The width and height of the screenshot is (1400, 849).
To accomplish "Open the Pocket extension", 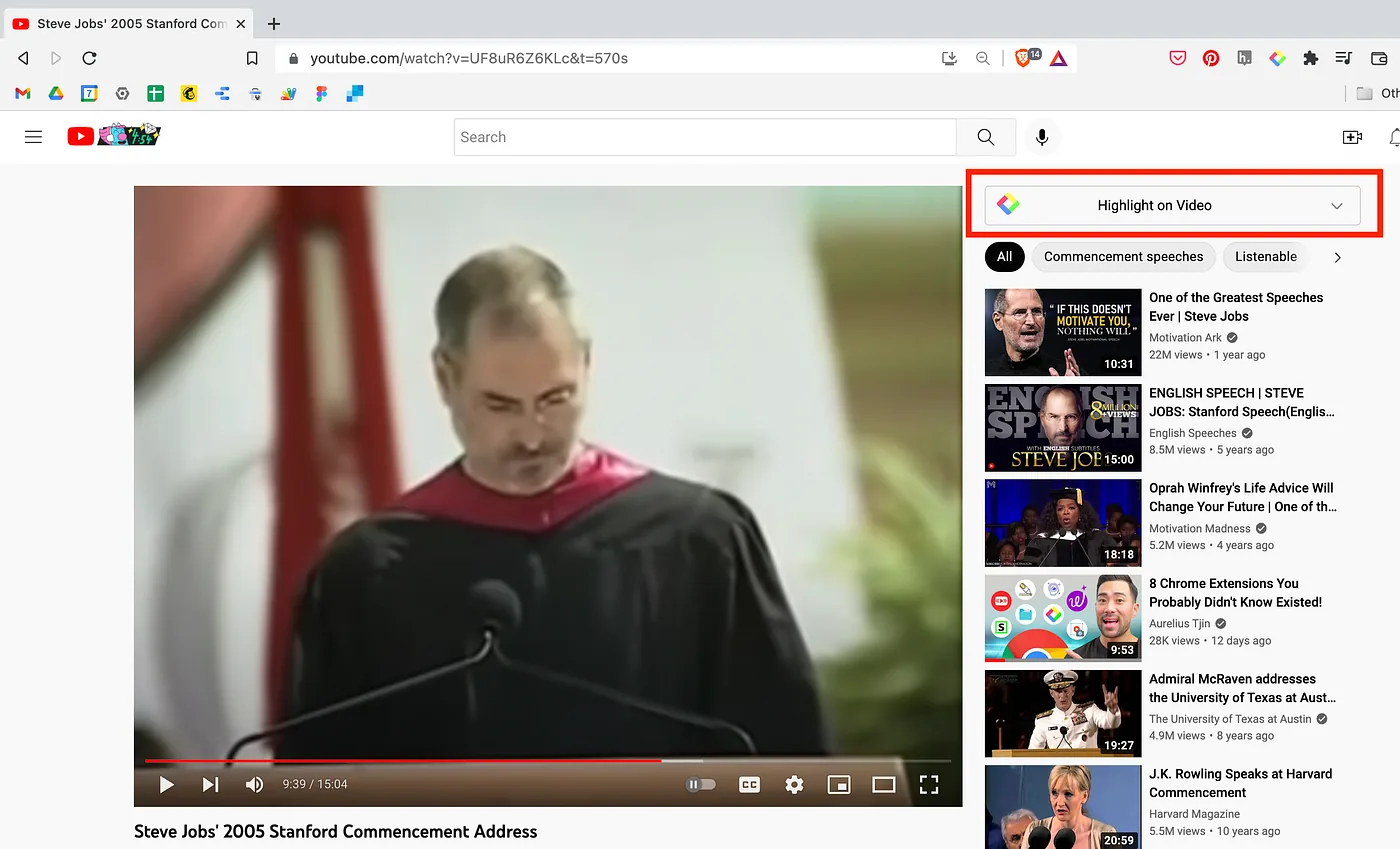I will [1178, 58].
